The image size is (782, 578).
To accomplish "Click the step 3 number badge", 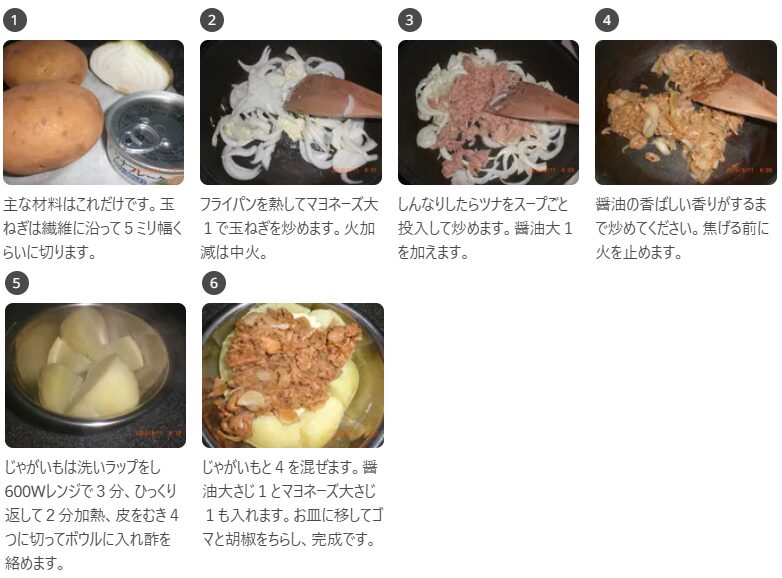I will click(x=409, y=20).
